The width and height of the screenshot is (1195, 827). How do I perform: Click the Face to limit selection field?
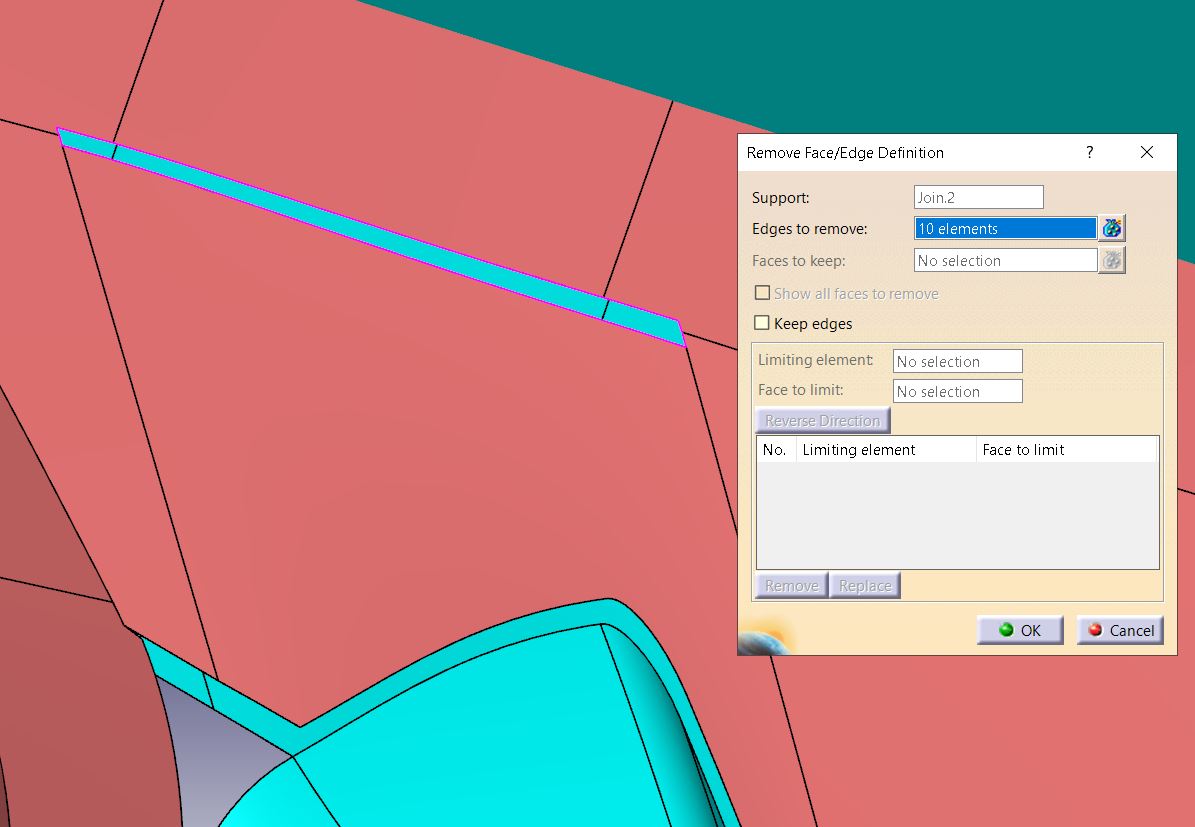click(957, 391)
